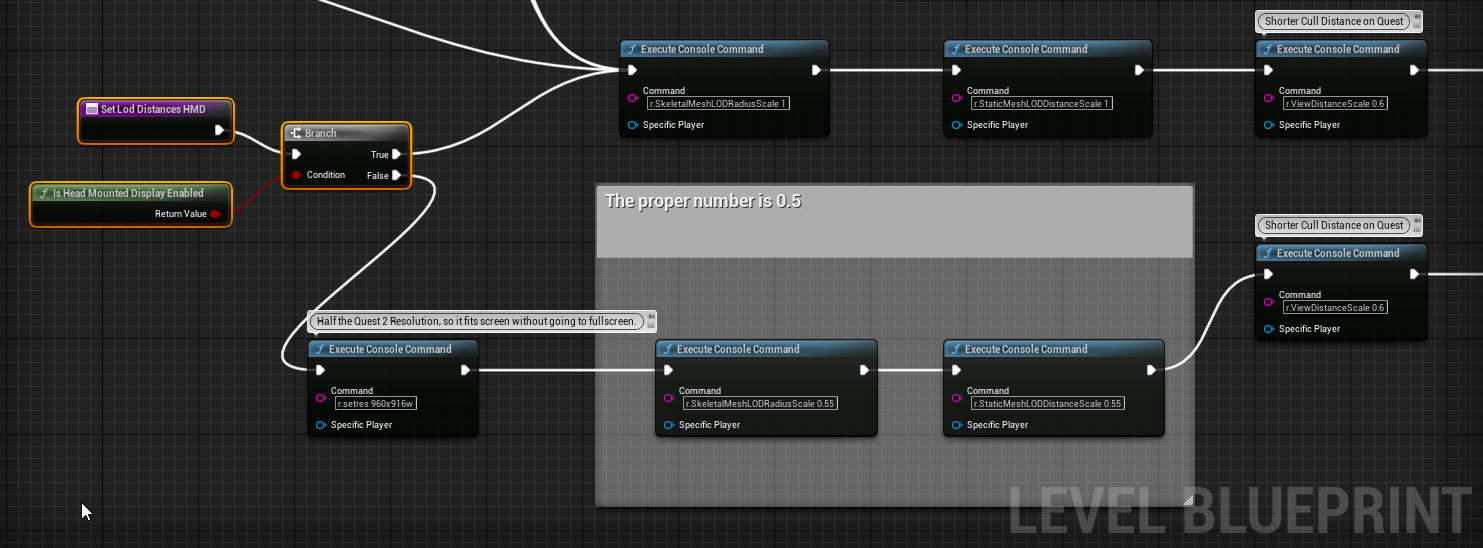This screenshot has width=1483, height=548.
Task: Click the Branch node's False output pin
Action: 397,175
